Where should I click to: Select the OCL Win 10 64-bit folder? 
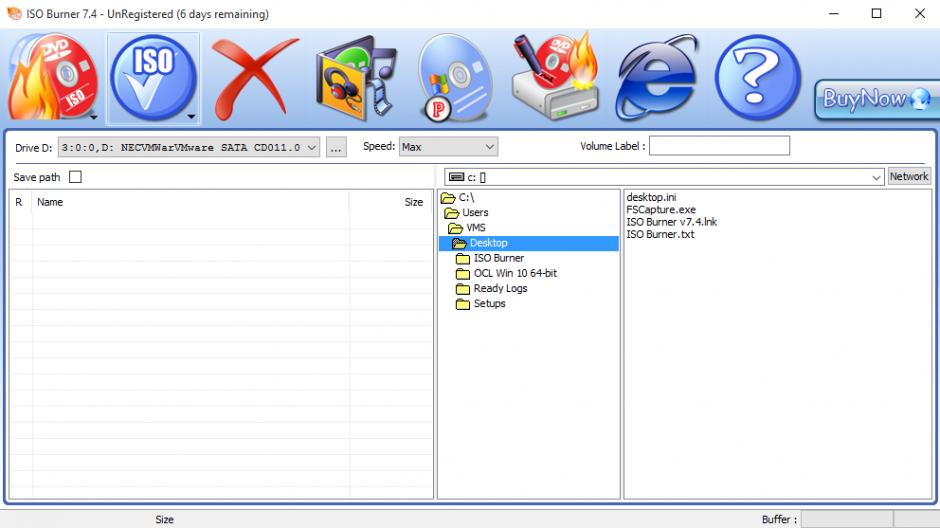click(x=515, y=273)
